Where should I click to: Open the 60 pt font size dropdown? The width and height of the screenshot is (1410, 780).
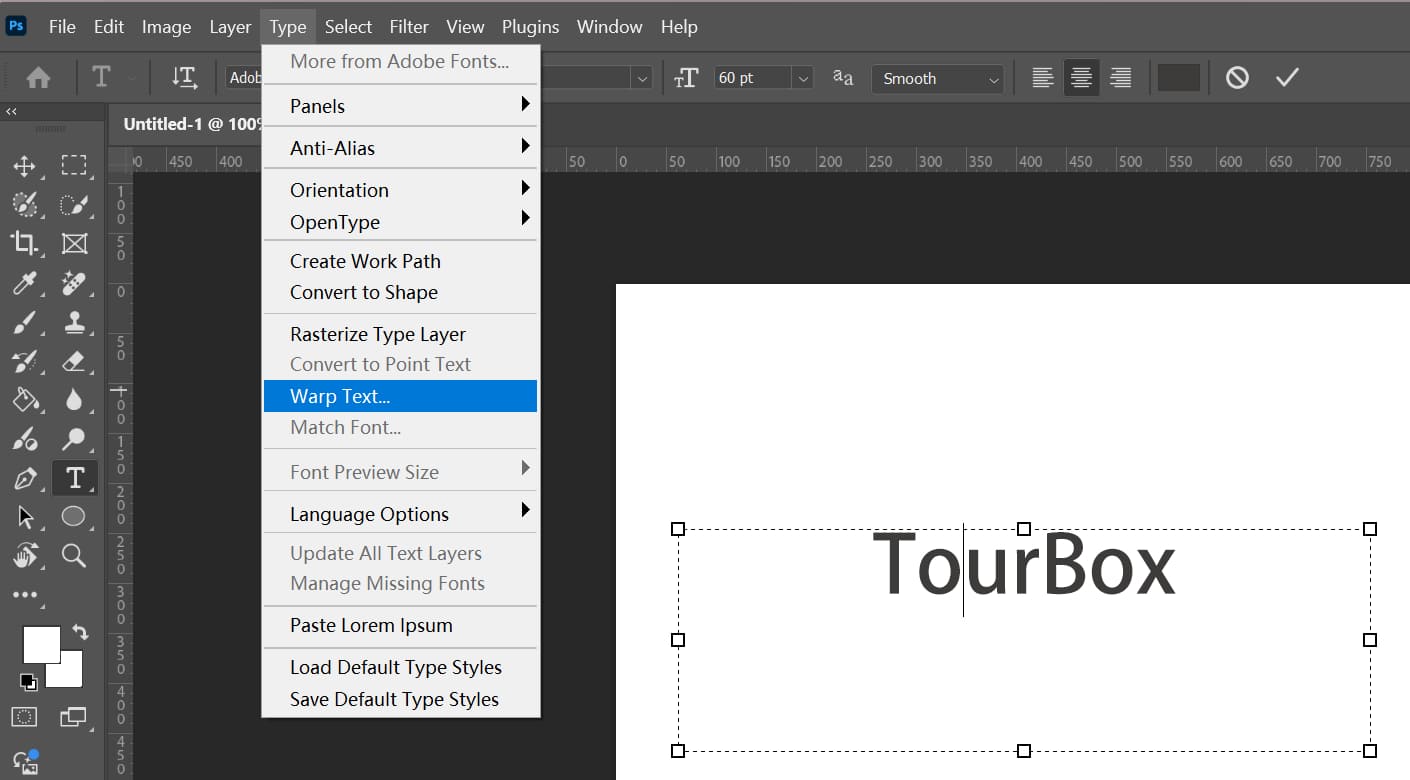tap(803, 78)
